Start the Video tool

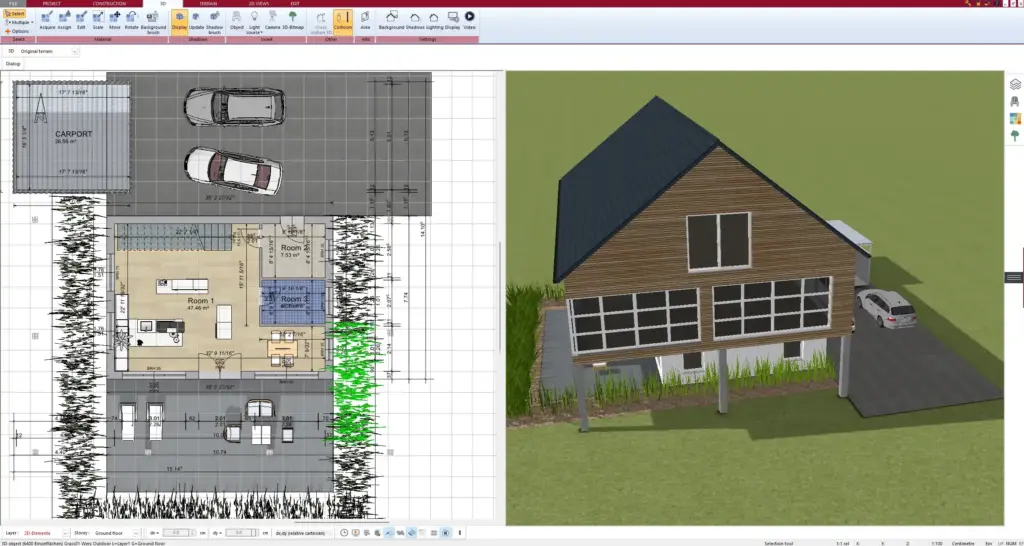pyautogui.click(x=470, y=20)
